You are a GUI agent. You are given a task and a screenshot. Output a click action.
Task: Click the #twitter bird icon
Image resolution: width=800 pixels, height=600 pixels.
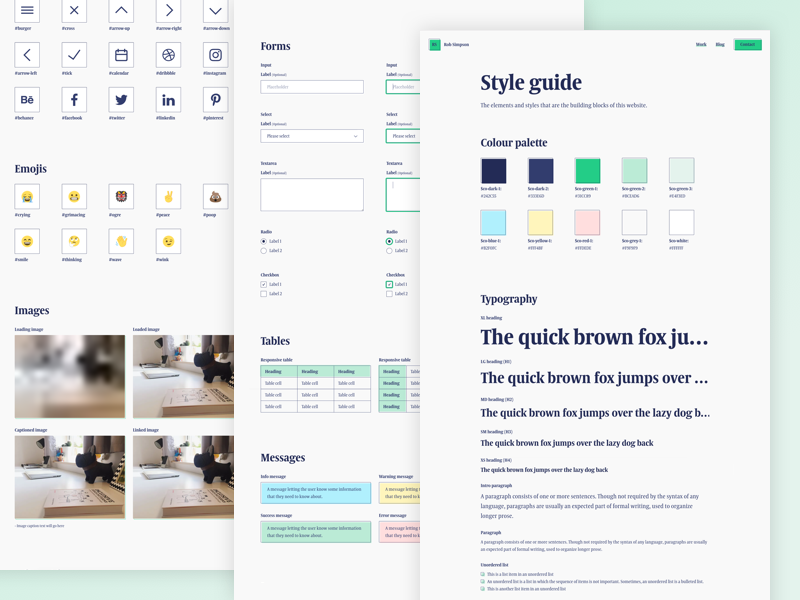click(x=121, y=100)
